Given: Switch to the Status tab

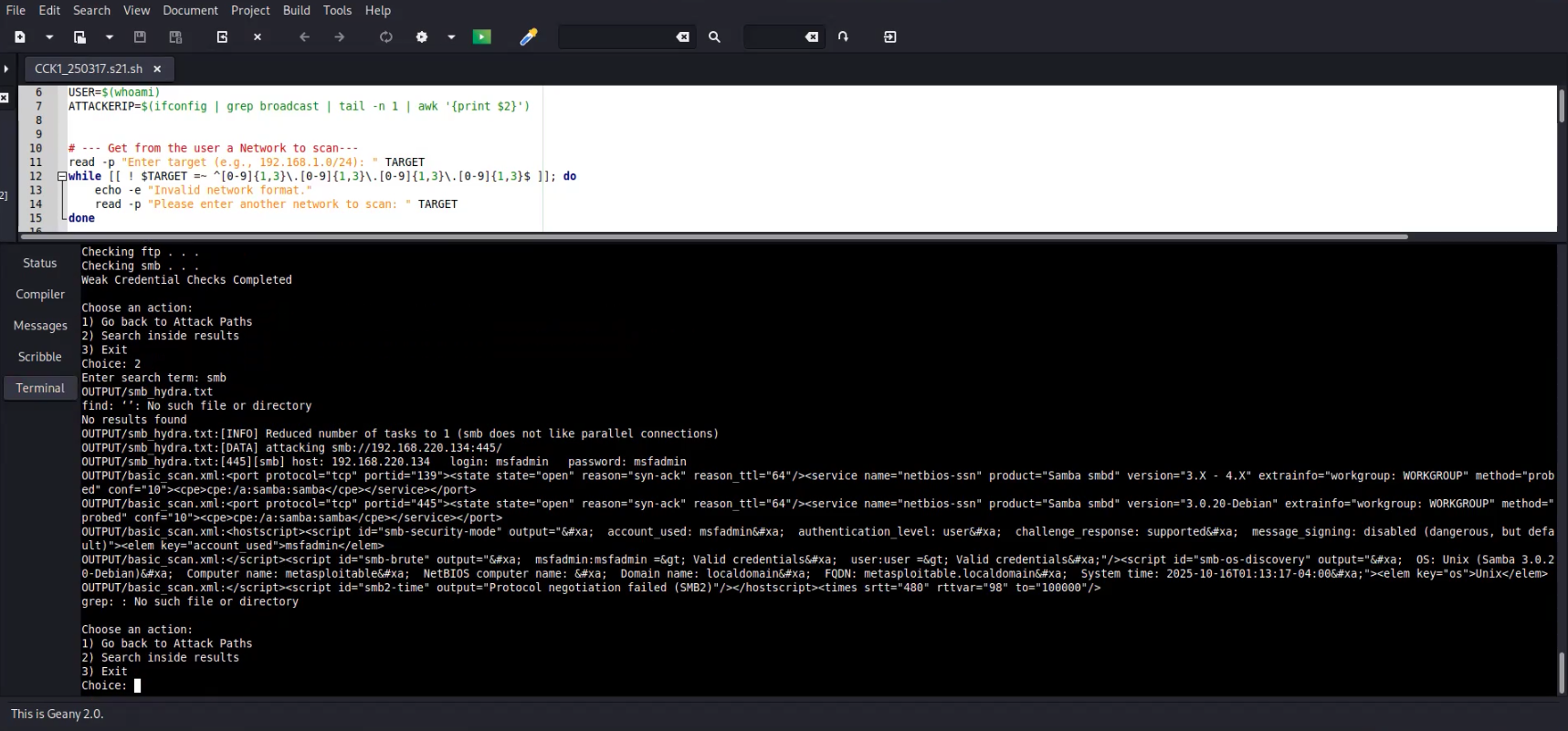Looking at the screenshot, I should tap(40, 263).
